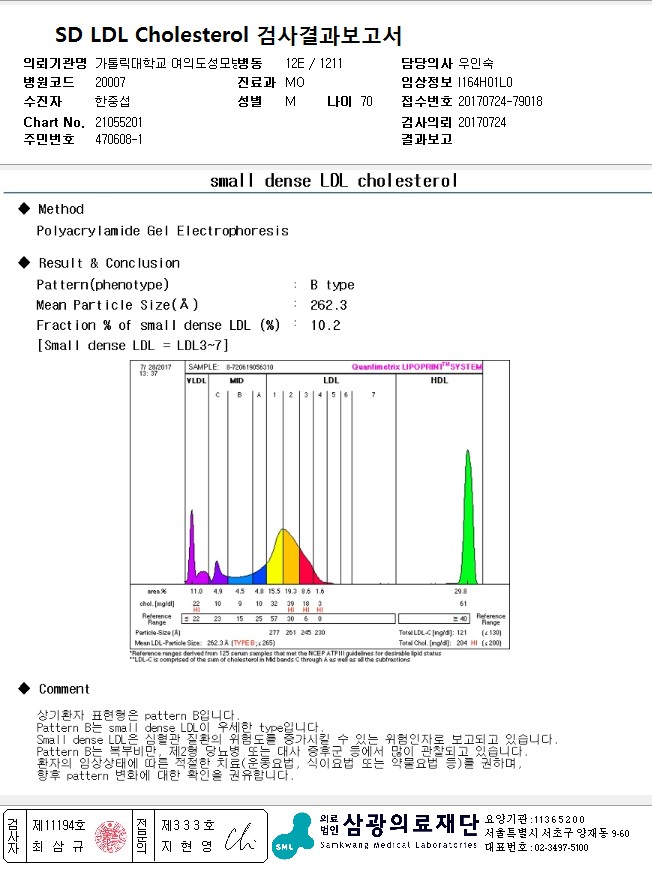Click the 'Mean LDL-Particle Size: 262.3 Å' chart line
652x874 pixels.
point(205,643)
